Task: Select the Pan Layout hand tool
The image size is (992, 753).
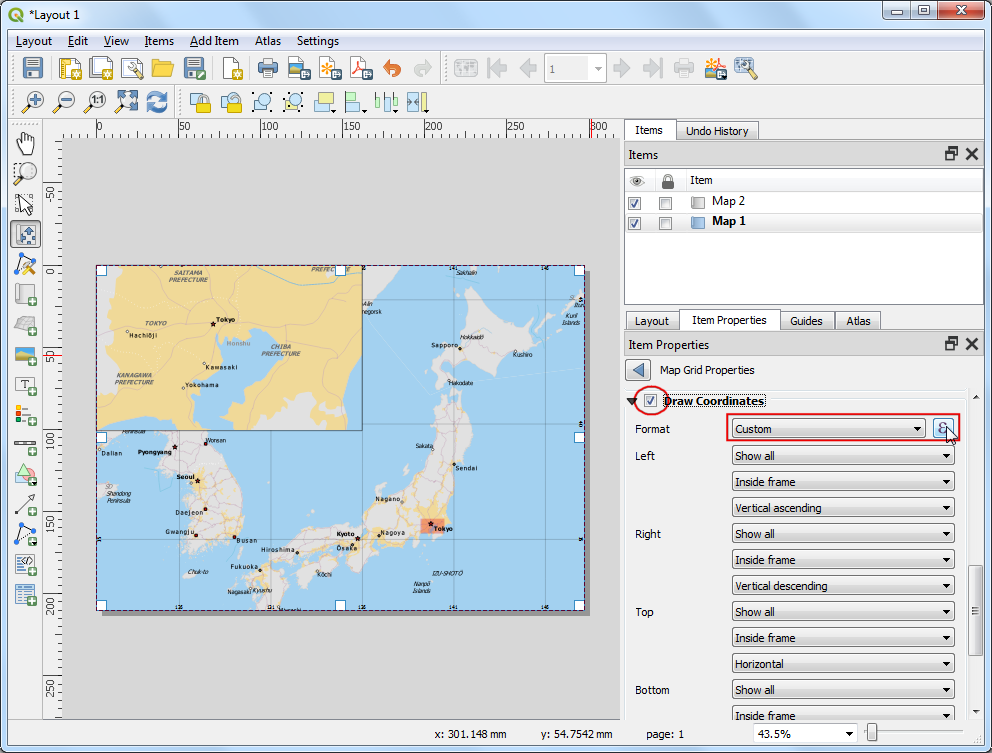Action: coord(25,144)
